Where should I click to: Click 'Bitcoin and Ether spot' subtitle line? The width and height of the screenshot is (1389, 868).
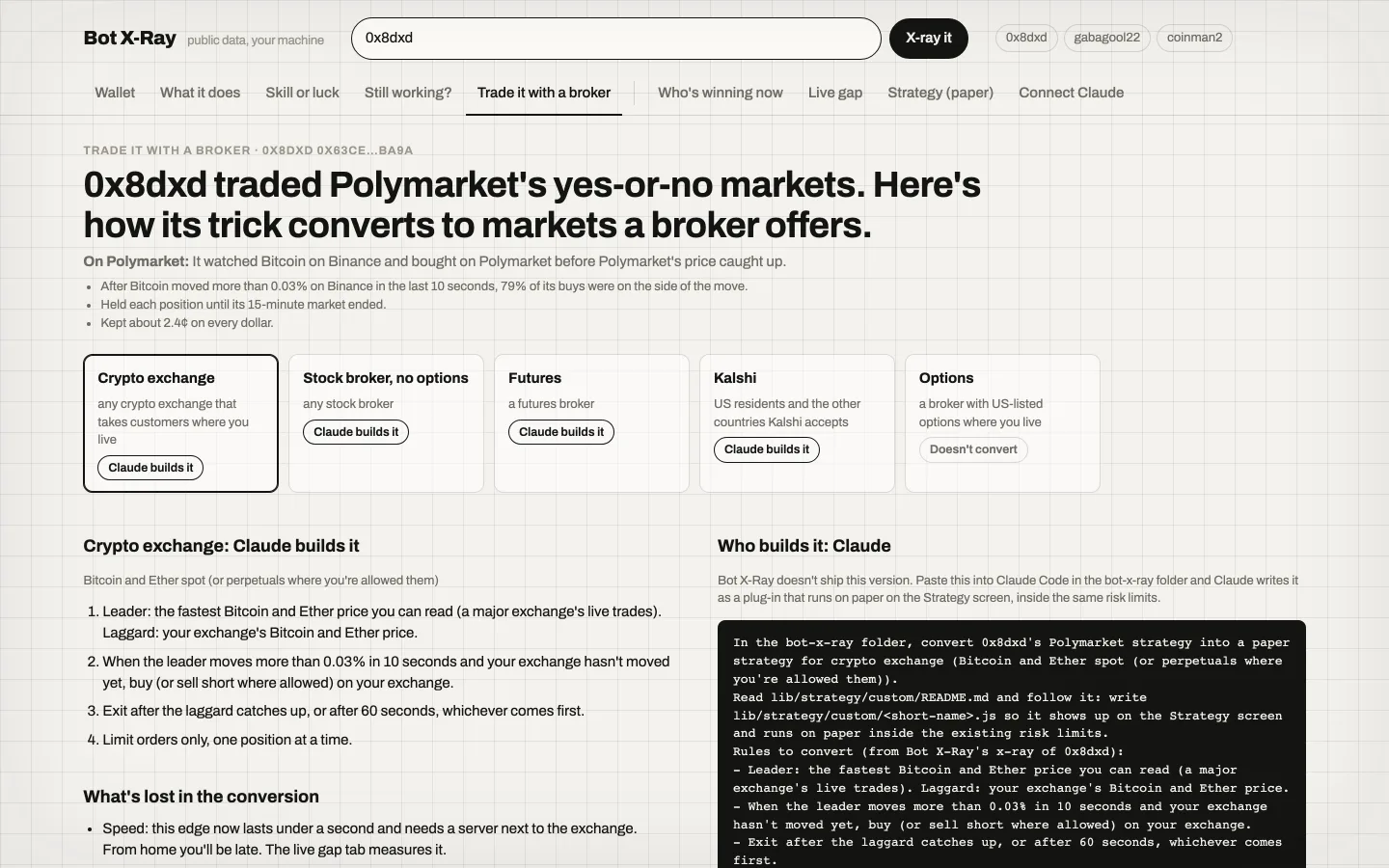(261, 581)
